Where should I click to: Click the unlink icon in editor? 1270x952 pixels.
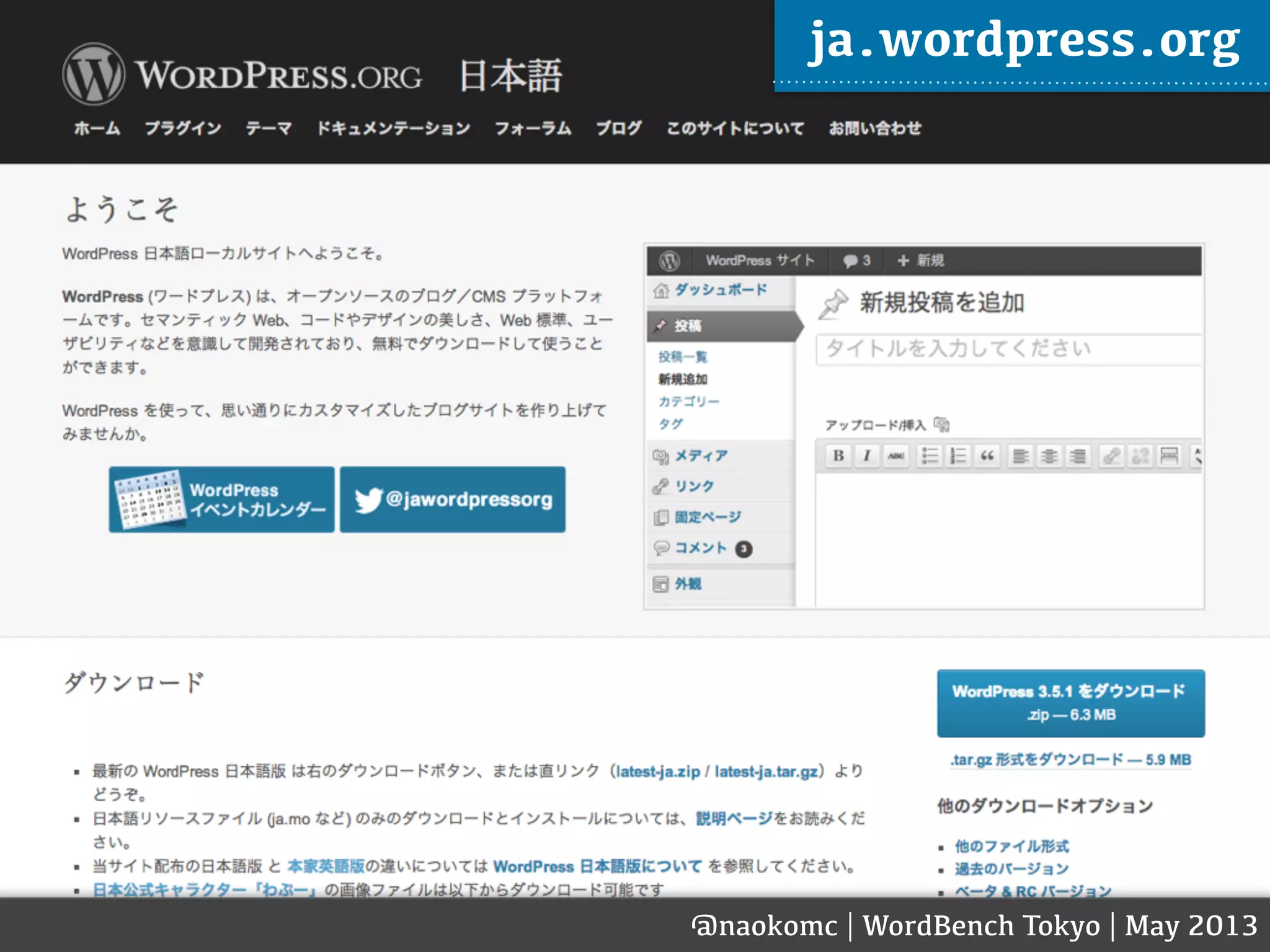click(x=1140, y=456)
